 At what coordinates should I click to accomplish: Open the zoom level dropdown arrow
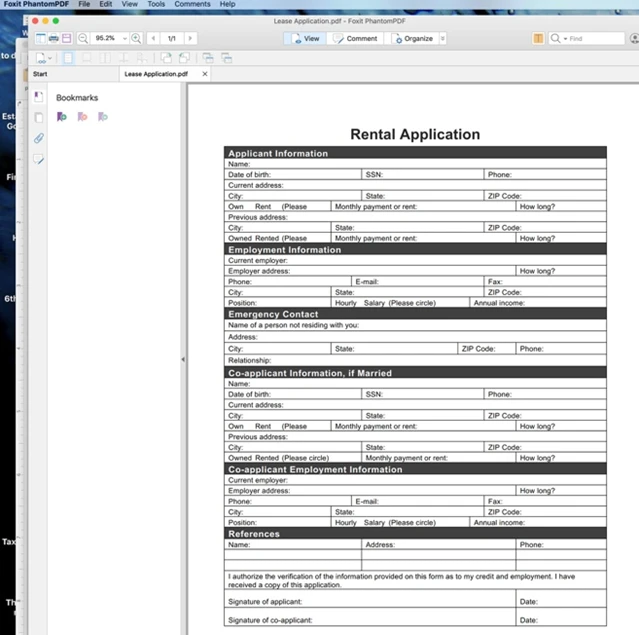coord(125,38)
